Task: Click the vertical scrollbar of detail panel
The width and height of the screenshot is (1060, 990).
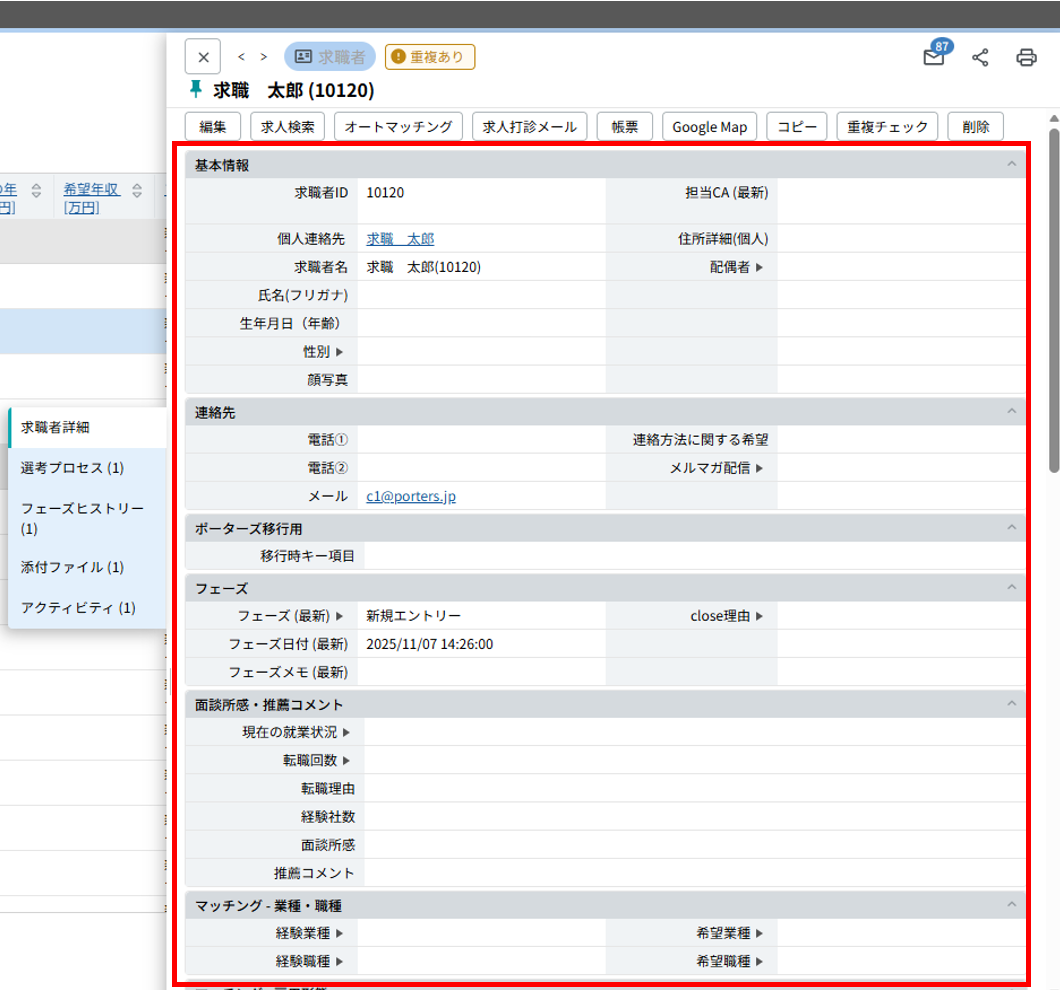Action: [x=1053, y=300]
